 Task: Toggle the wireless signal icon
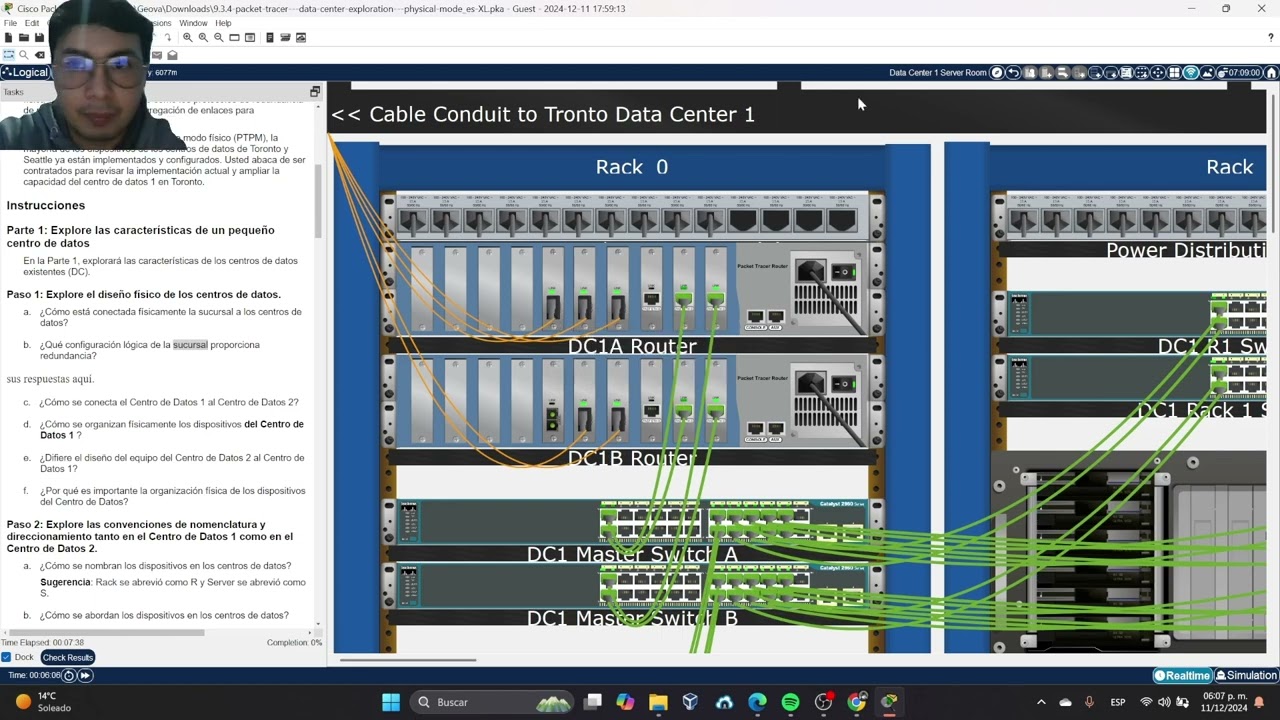click(1191, 73)
